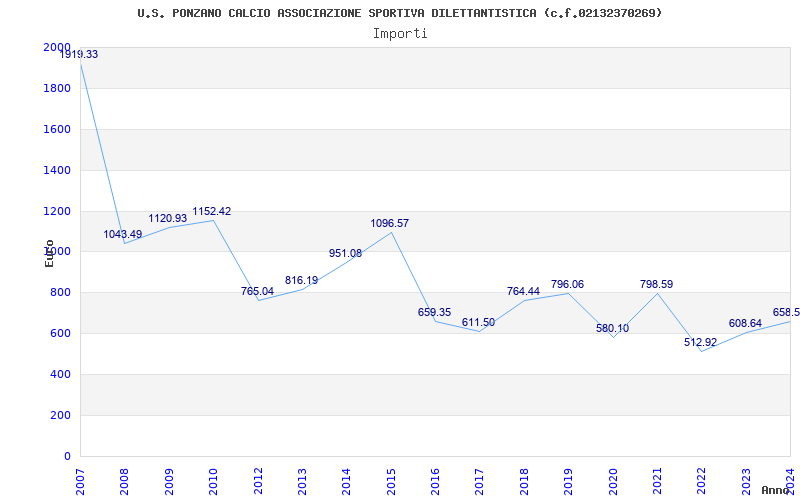The height and width of the screenshot is (500, 800).
Task: Select the 1043.49 value label
Action: (123, 234)
